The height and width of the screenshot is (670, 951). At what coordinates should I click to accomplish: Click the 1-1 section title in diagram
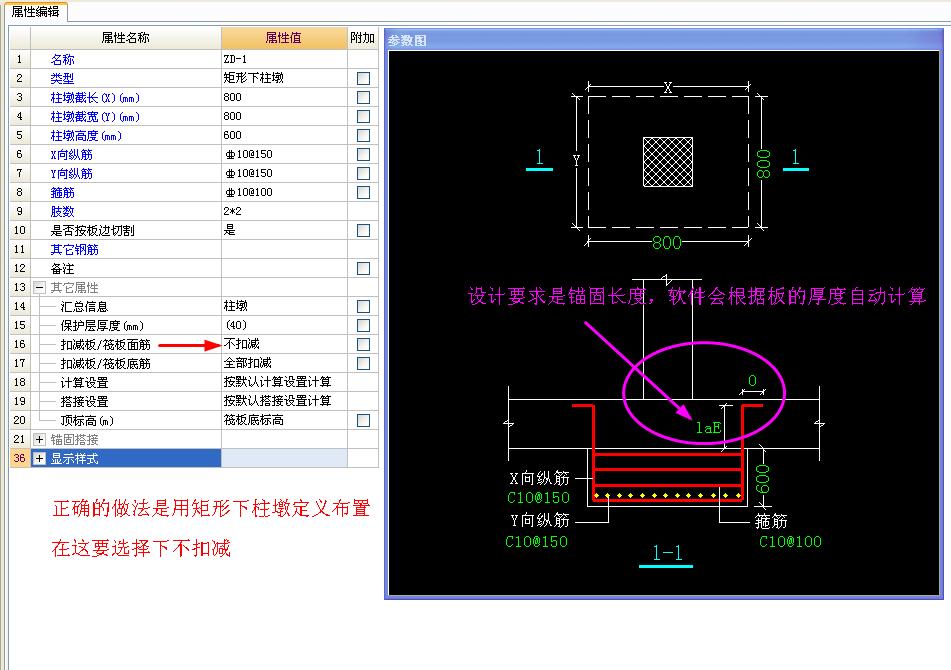tap(667, 552)
